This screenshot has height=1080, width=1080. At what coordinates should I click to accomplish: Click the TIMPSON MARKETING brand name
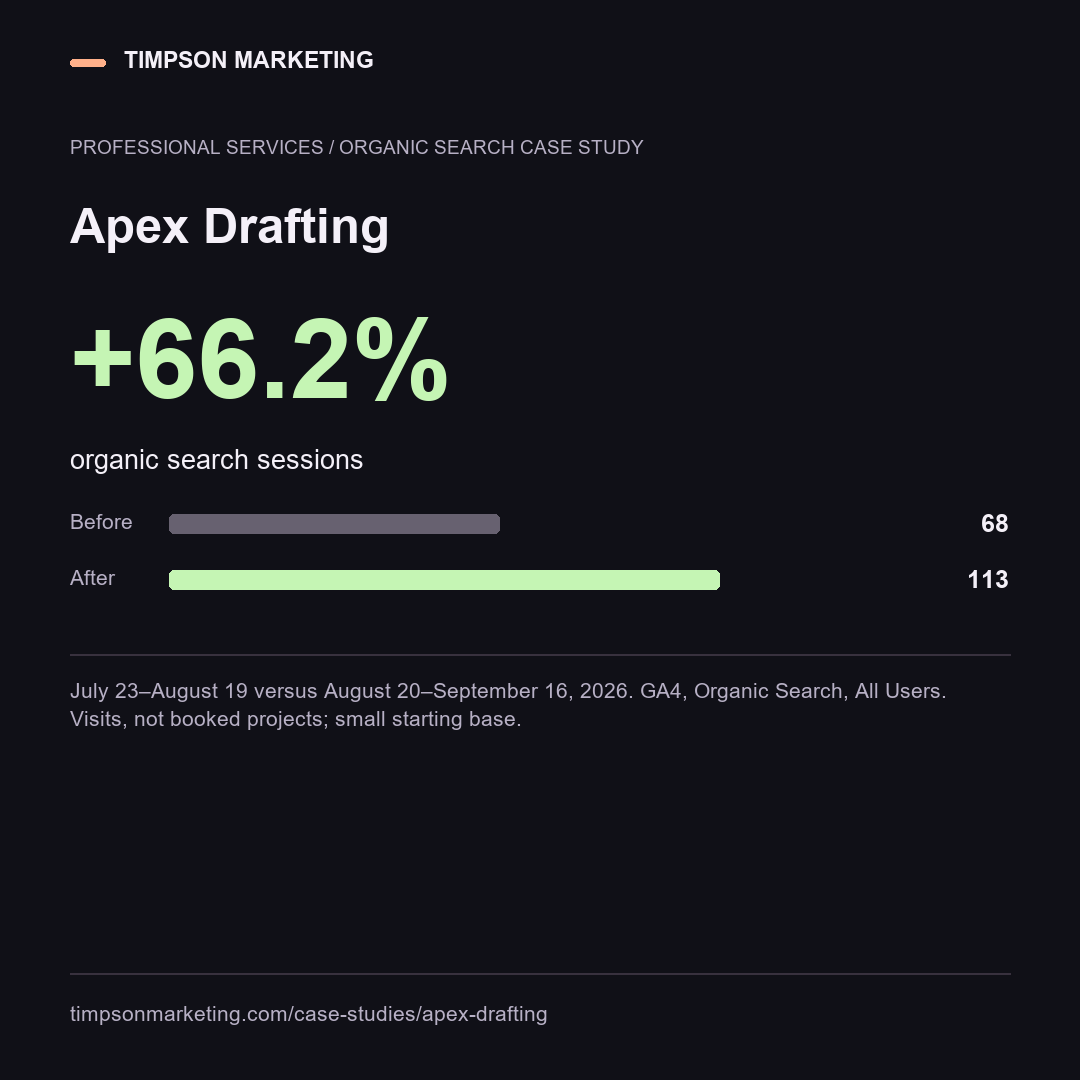click(249, 60)
